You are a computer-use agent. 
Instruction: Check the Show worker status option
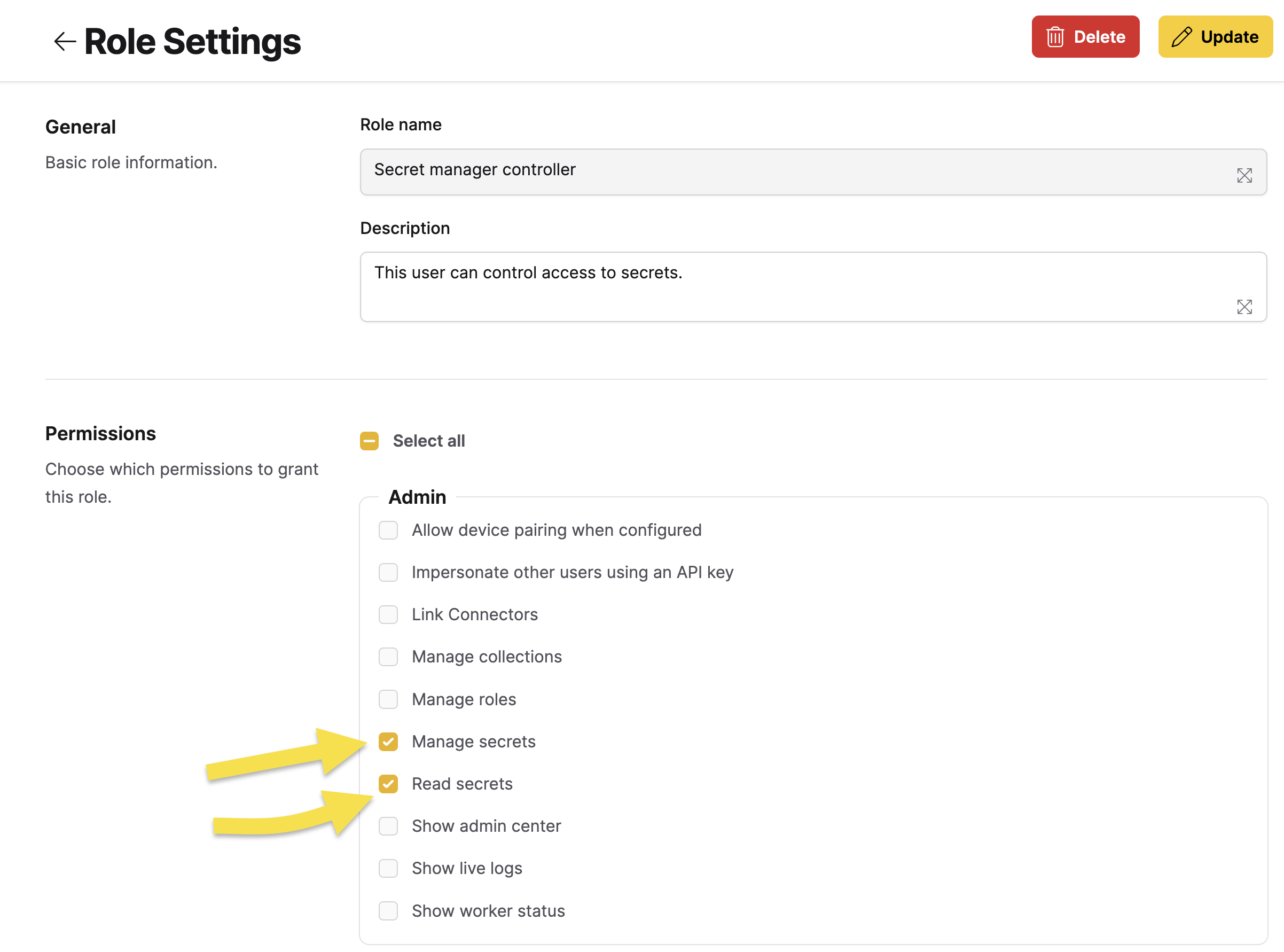388,910
